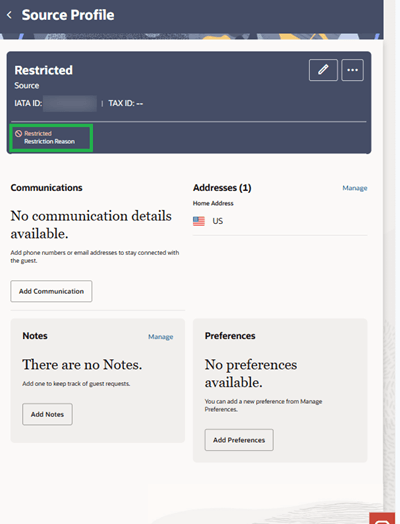Viewport: 400px width, 524px height.
Task: Click the Communications section heading
Action: pyautogui.click(x=46, y=188)
